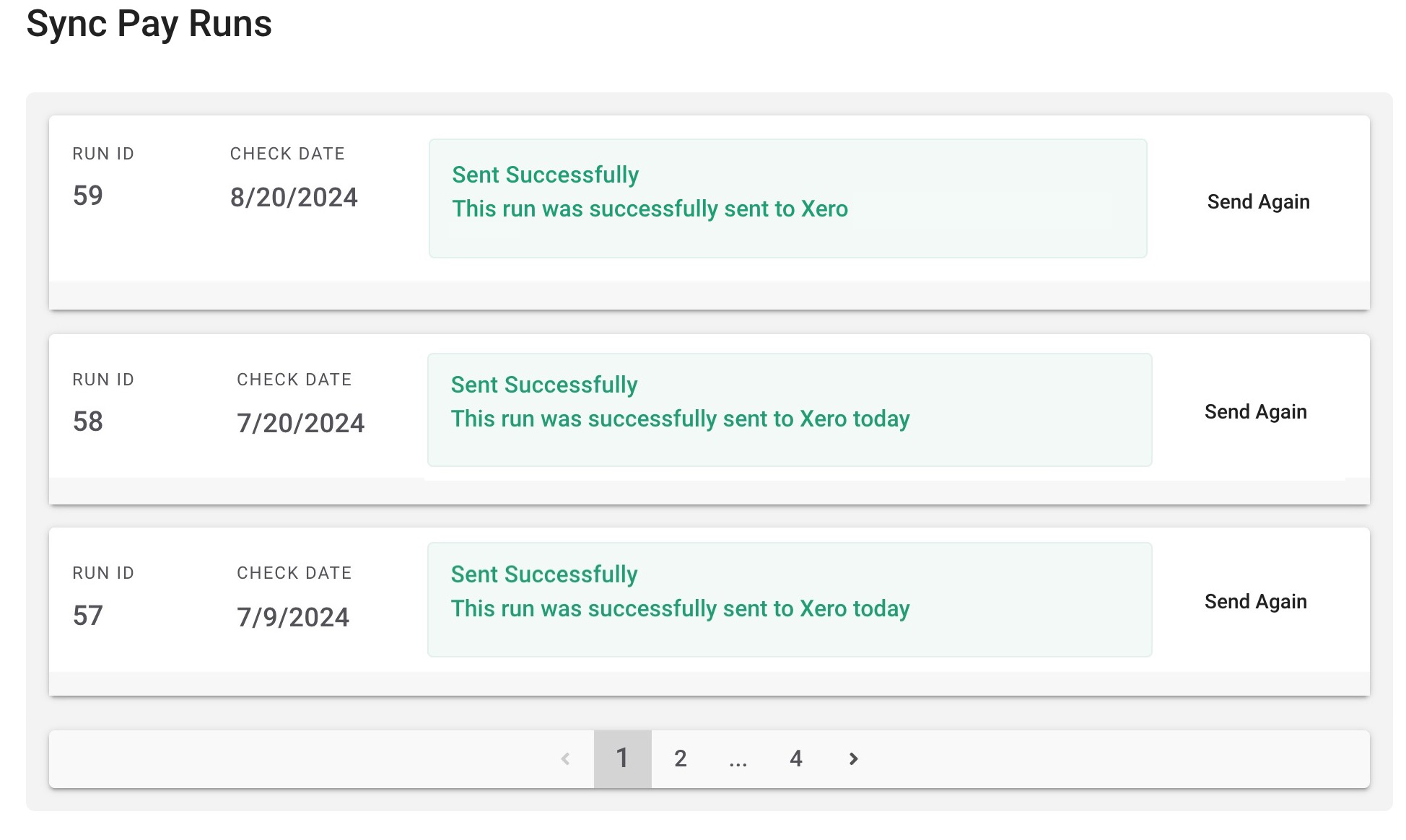Open page 2 of pay runs
The width and height of the screenshot is (1406, 840).
680,758
